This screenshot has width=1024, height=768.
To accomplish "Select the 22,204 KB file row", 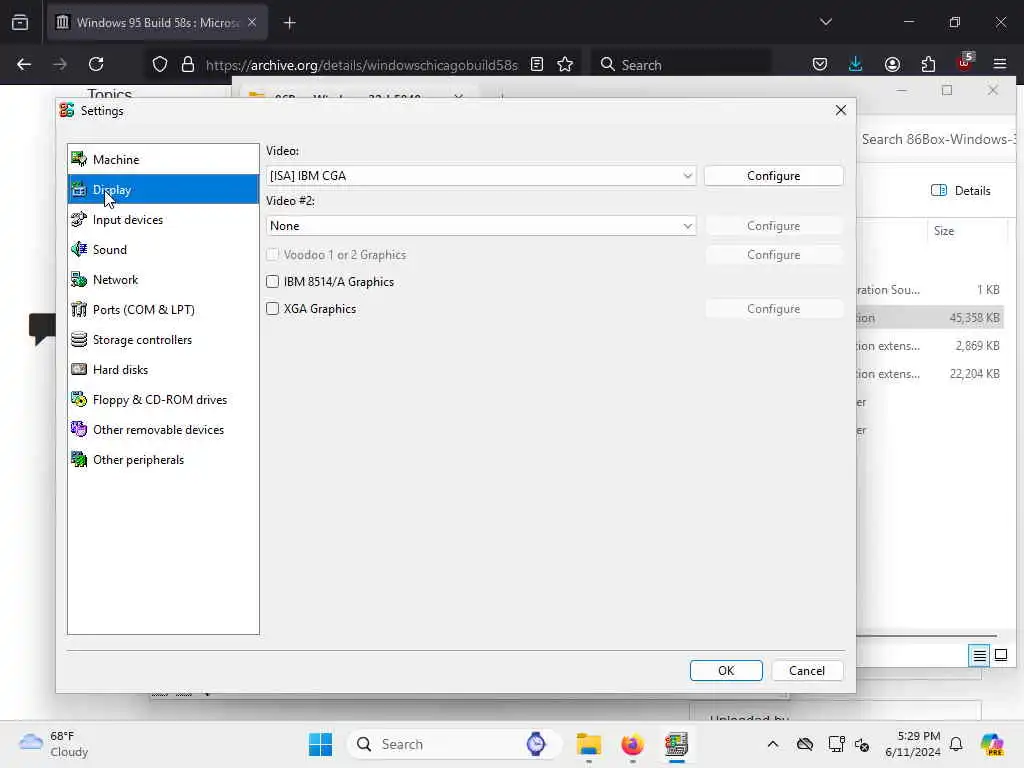I will pyautogui.click(x=930, y=374).
